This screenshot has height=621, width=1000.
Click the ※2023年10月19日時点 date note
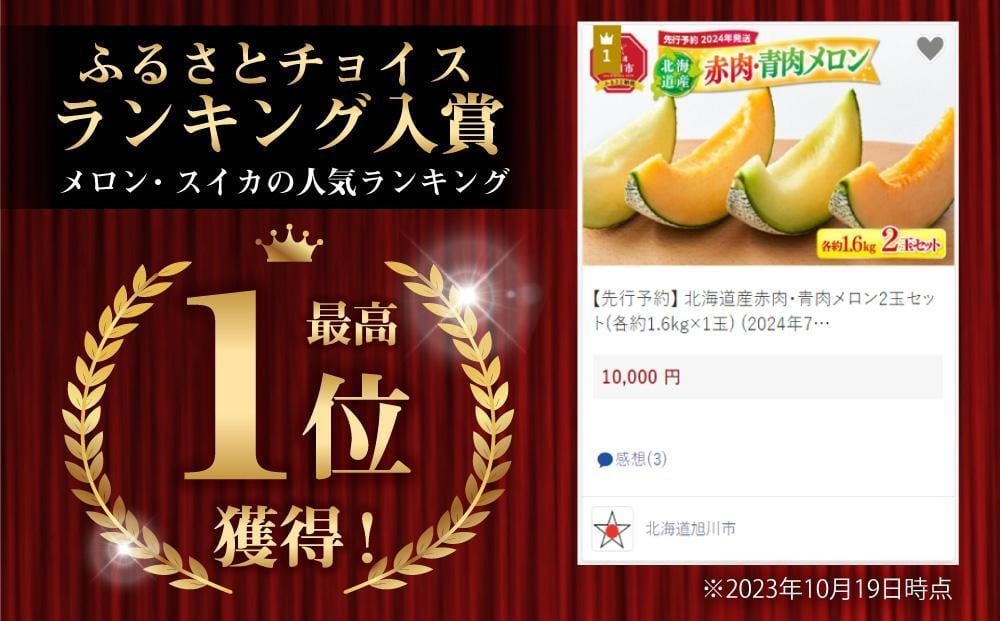point(827,588)
